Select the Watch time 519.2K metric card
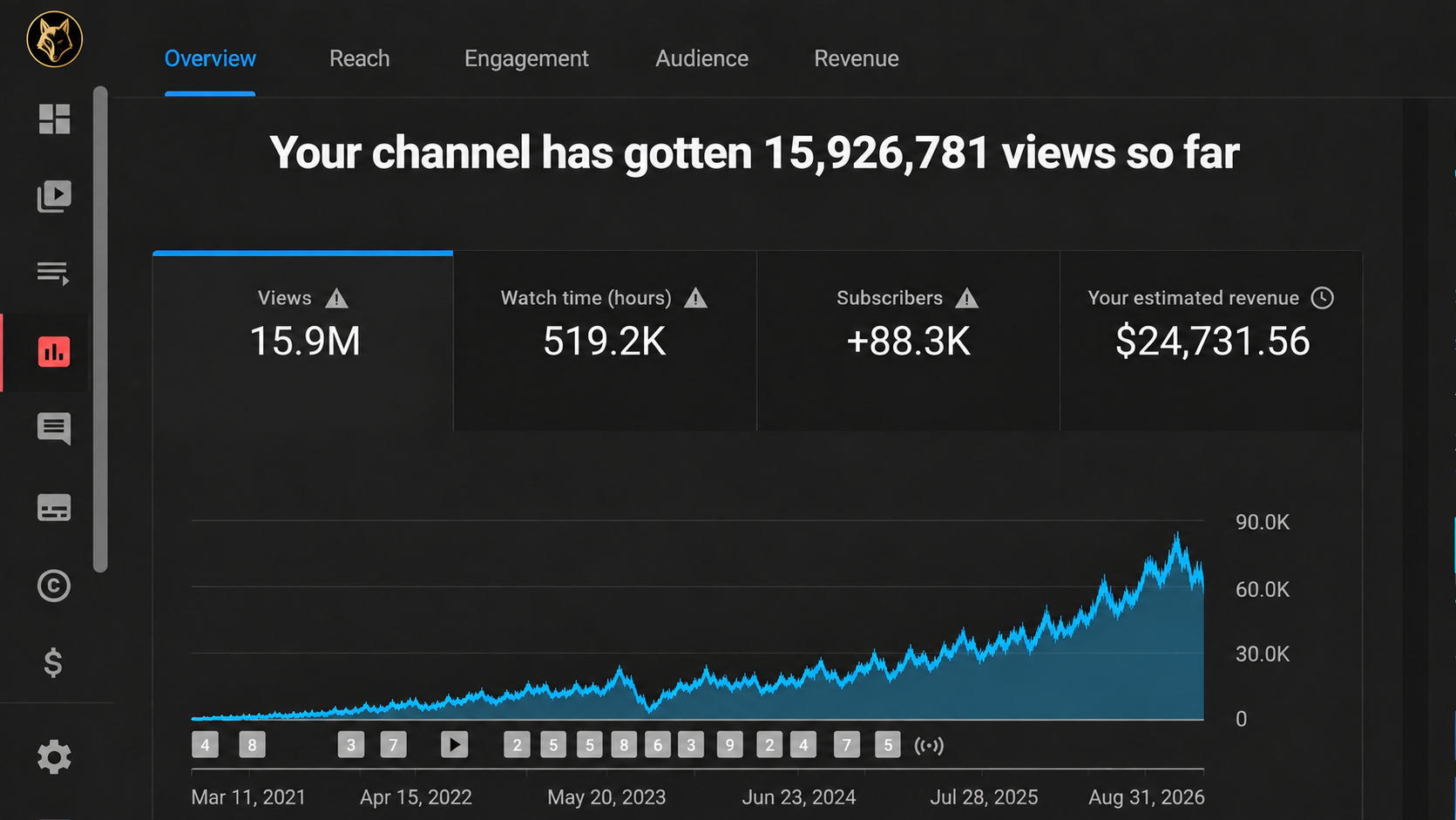This screenshot has height=820, width=1456. click(605, 341)
